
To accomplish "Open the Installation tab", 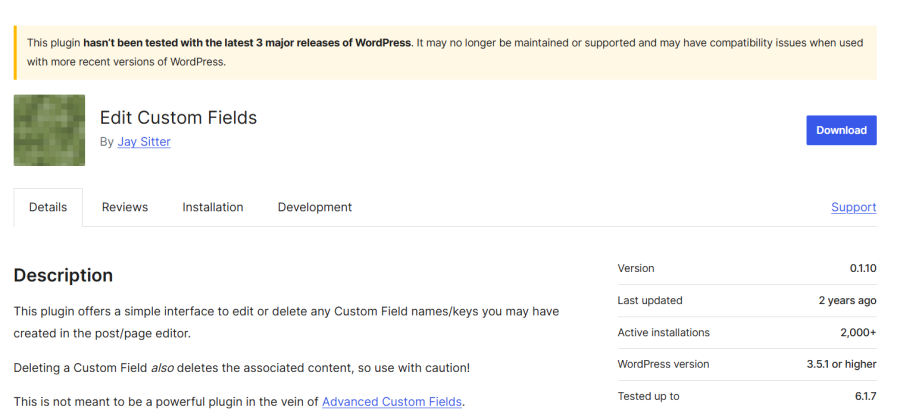I will pyautogui.click(x=212, y=207).
